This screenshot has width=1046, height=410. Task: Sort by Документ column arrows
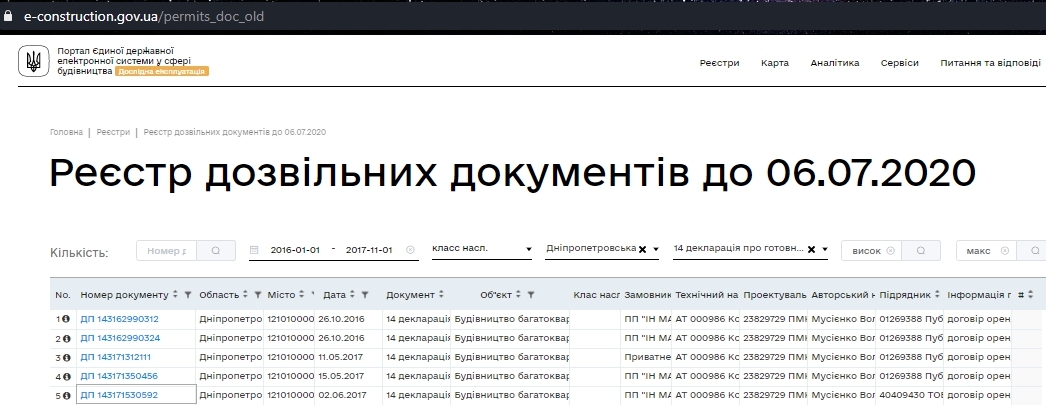coord(441,295)
